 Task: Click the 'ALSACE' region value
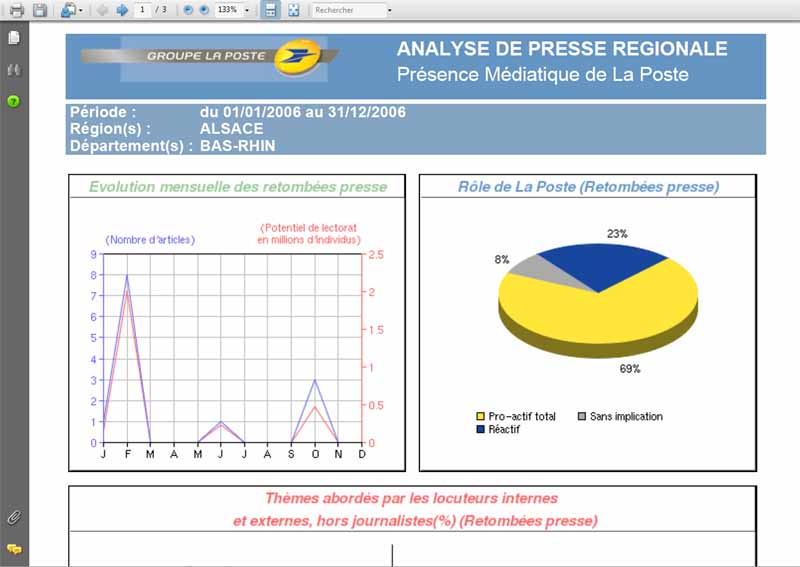pyautogui.click(x=232, y=129)
